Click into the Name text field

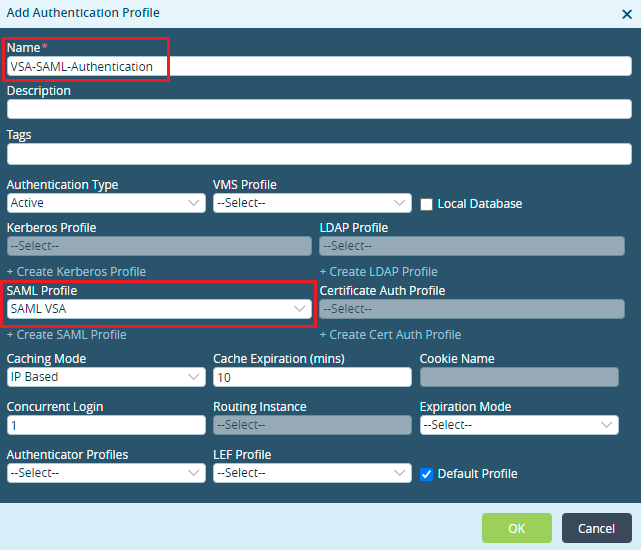(x=320, y=67)
